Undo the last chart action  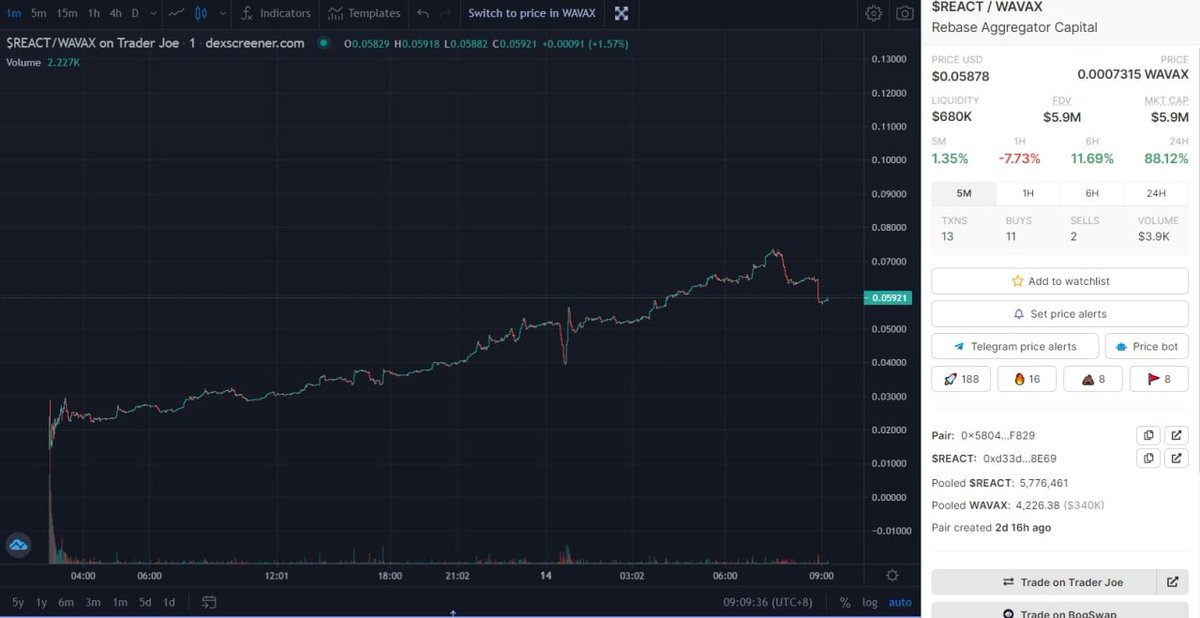pyautogui.click(x=423, y=13)
